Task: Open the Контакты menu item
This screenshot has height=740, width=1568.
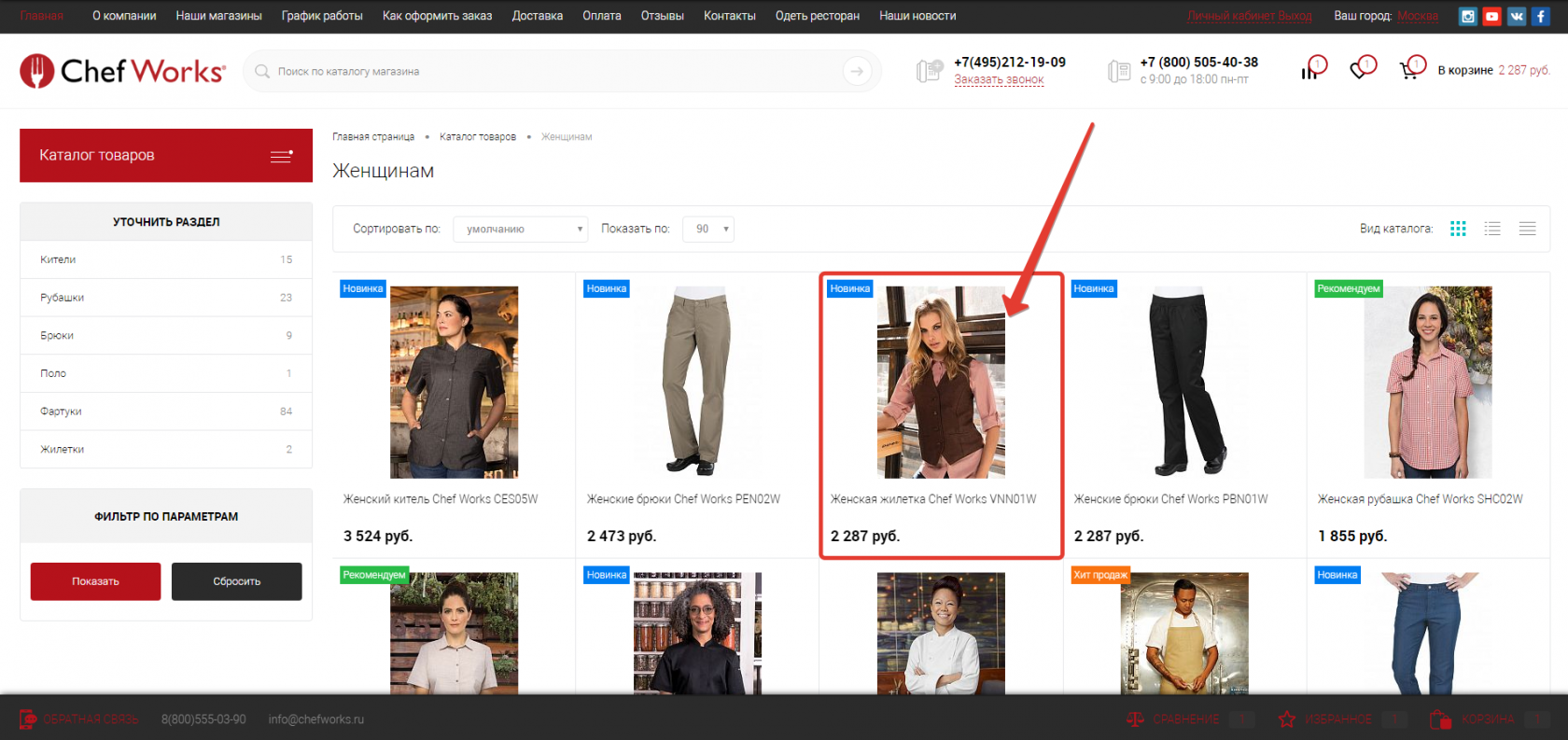Action: click(x=730, y=16)
